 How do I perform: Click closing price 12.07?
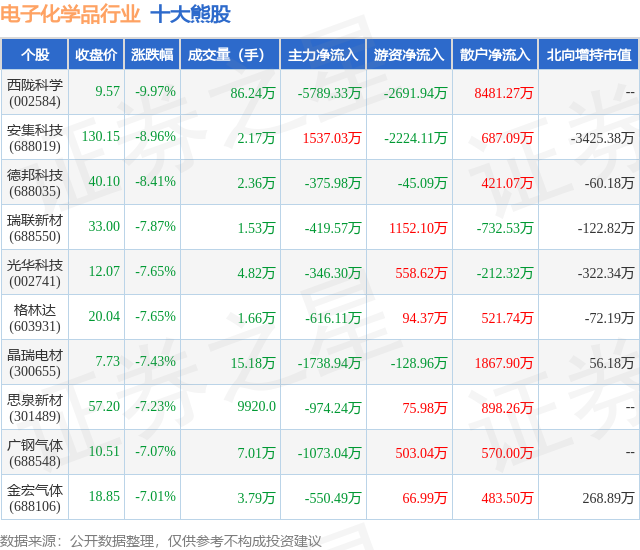click(104, 271)
